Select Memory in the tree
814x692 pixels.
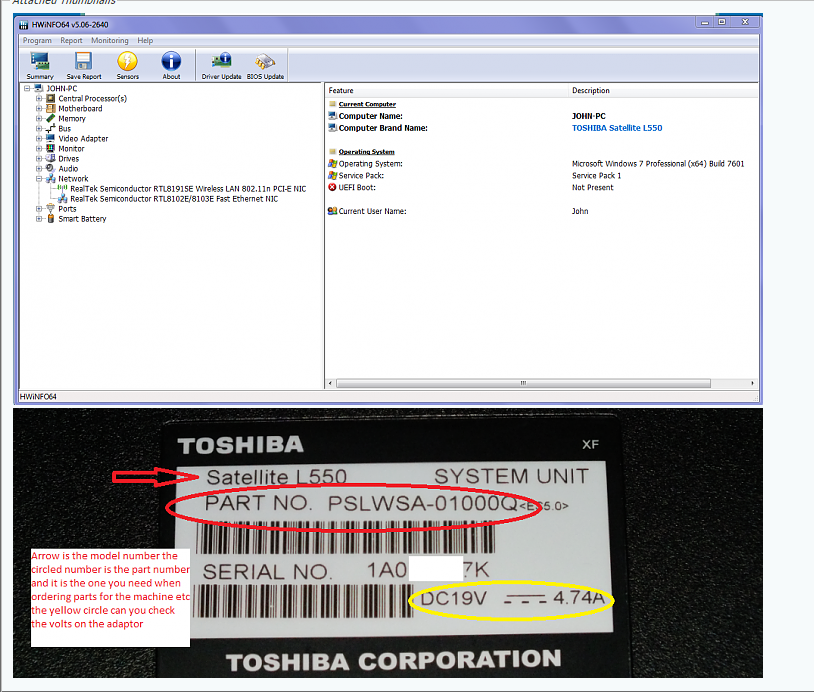(72, 118)
